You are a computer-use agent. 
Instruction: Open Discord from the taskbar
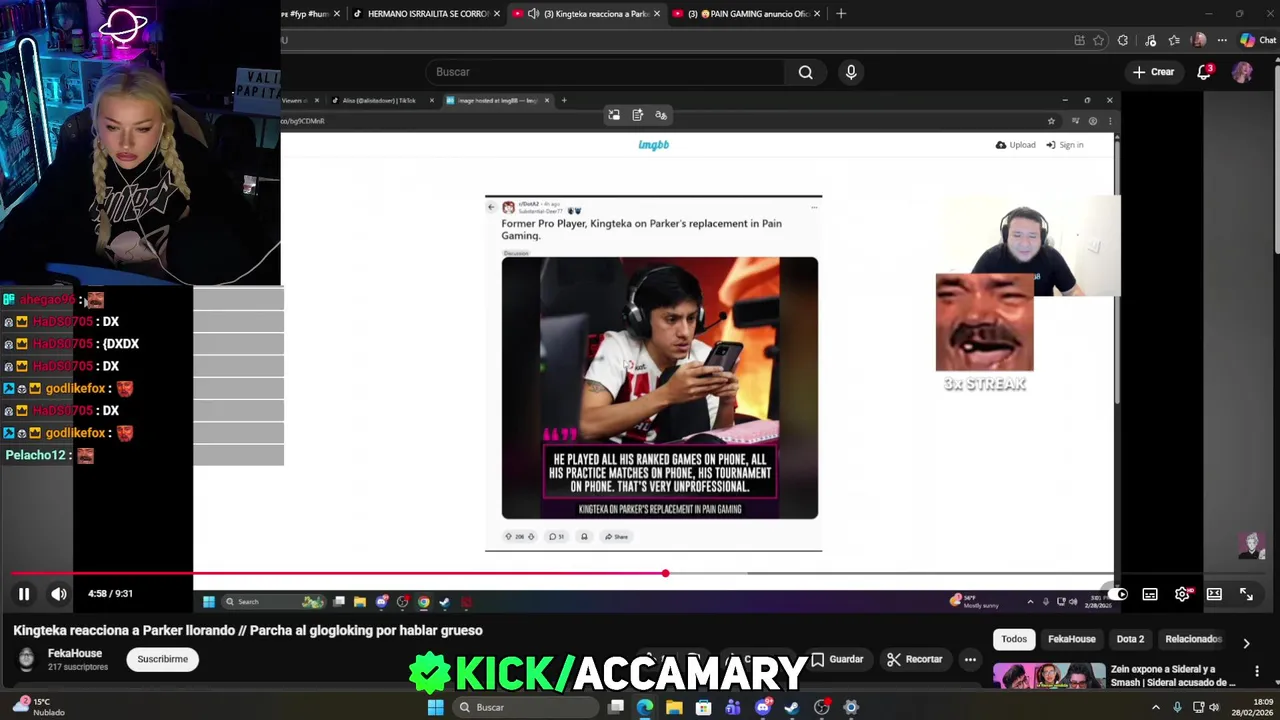[763, 707]
